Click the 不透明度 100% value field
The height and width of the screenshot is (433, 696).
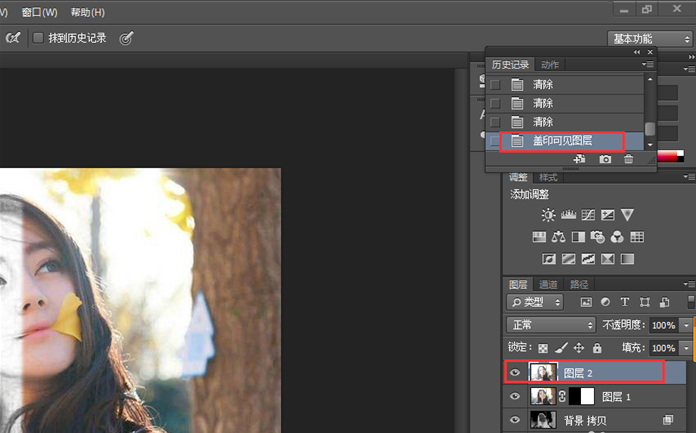(x=664, y=326)
